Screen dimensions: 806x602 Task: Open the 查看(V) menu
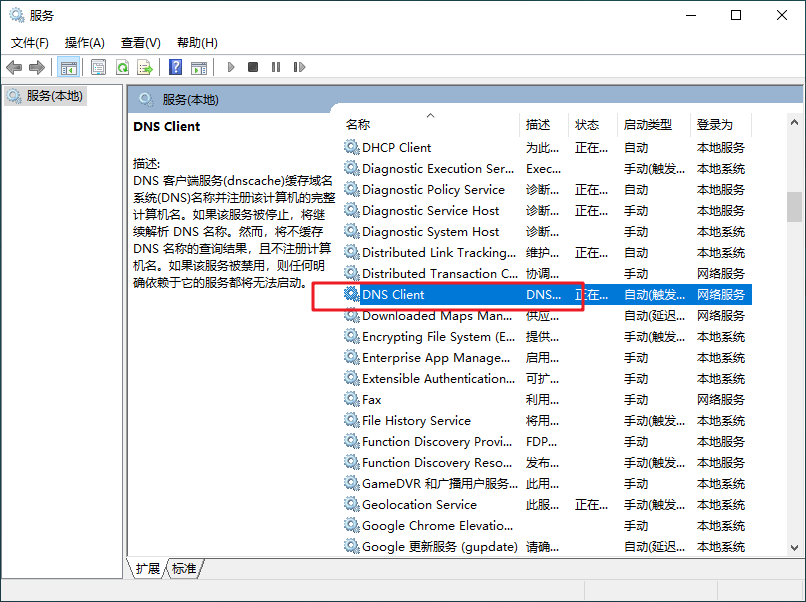140,43
